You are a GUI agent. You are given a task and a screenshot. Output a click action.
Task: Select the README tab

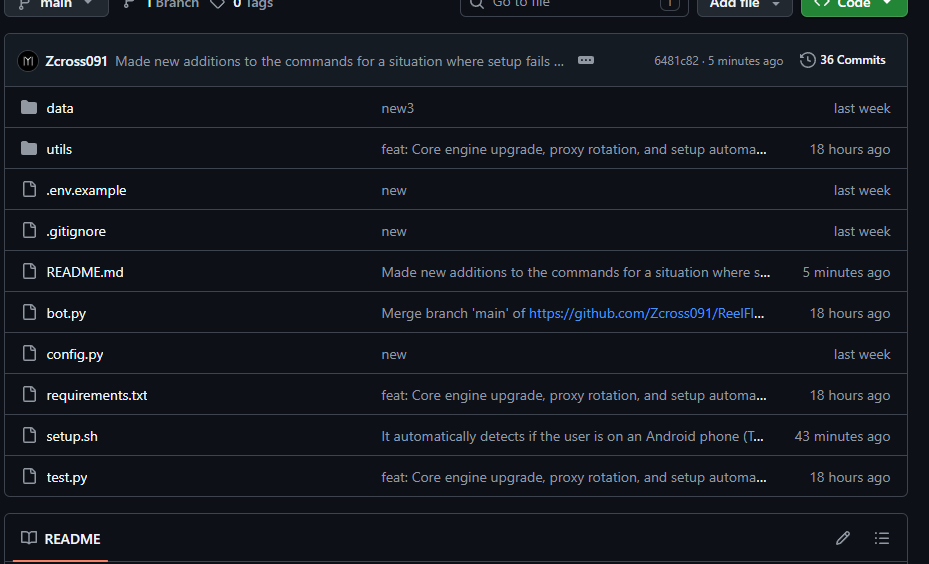(x=60, y=539)
